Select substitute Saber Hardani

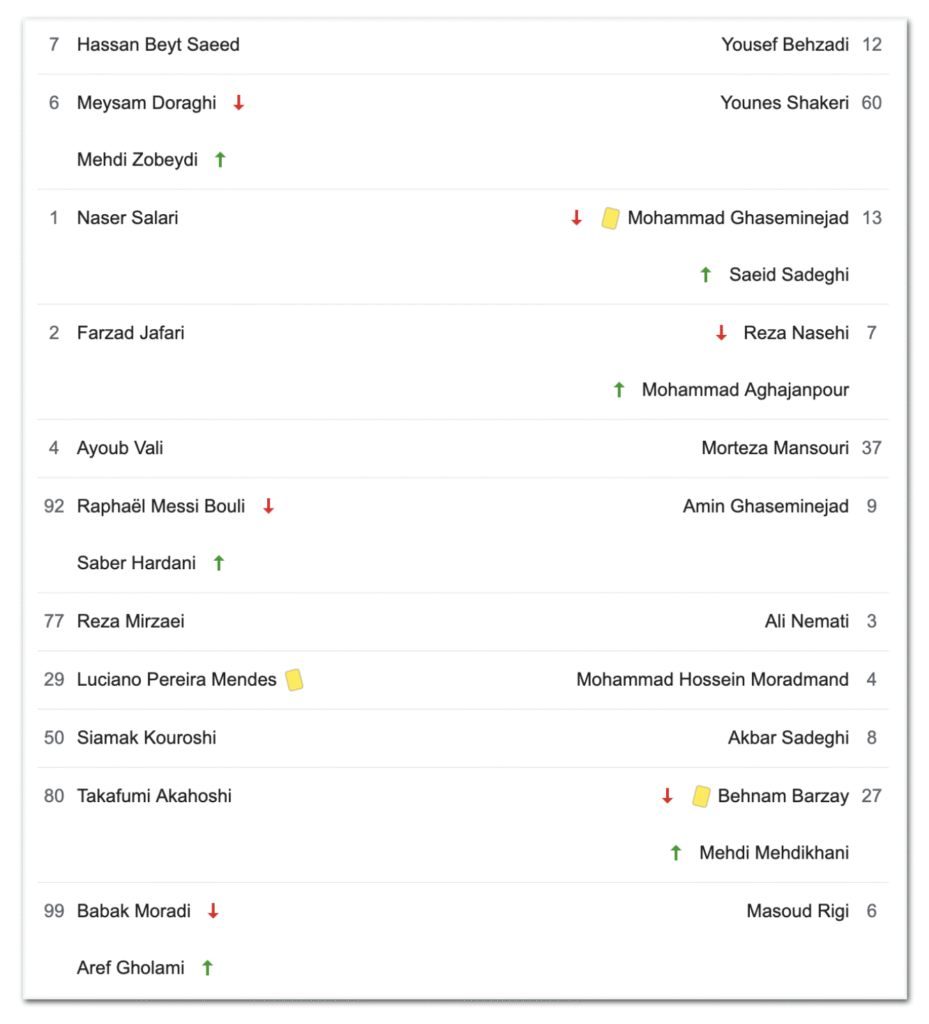click(137, 563)
